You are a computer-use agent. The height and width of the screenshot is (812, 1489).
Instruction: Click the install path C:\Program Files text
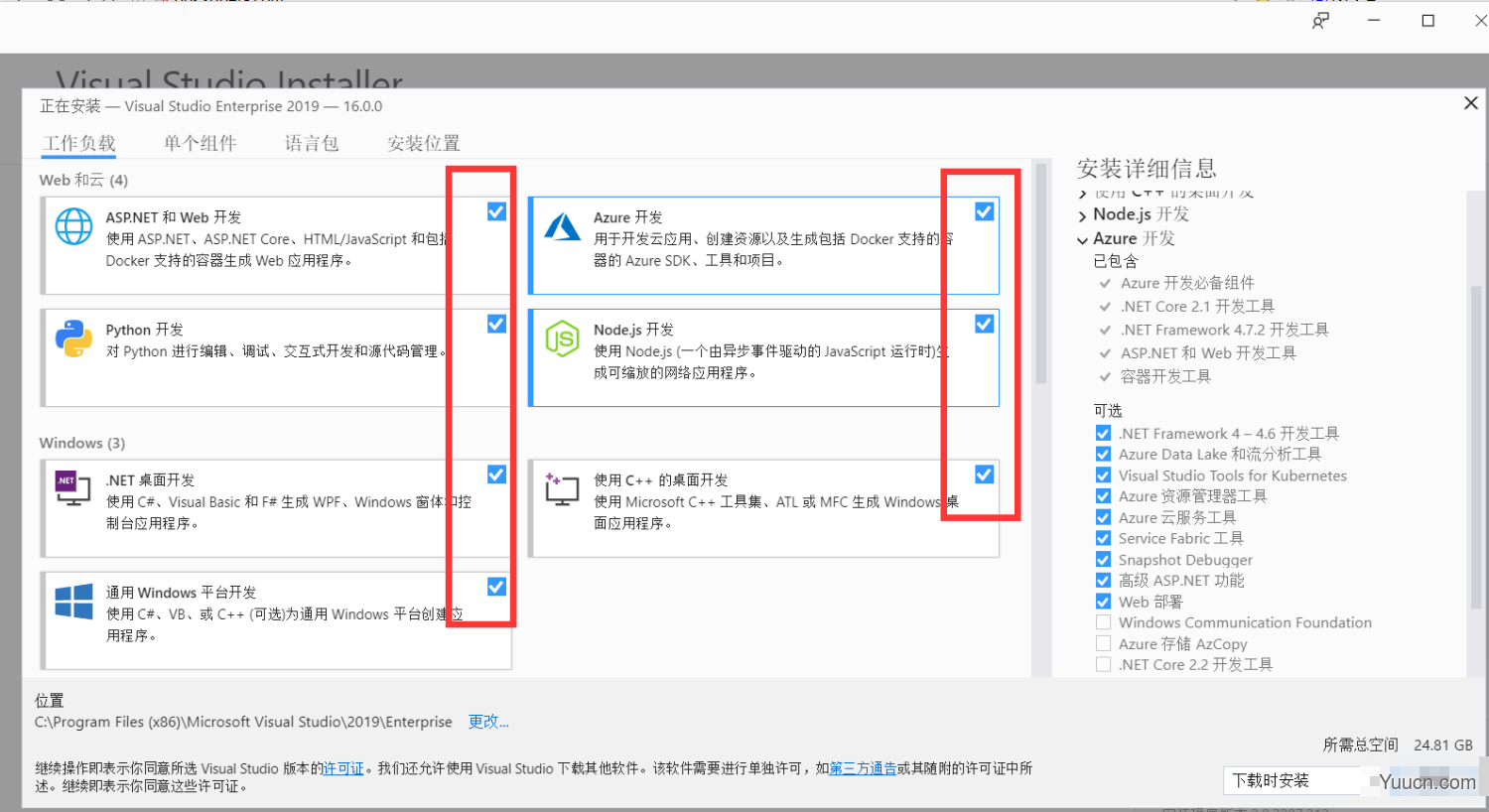pos(243,722)
